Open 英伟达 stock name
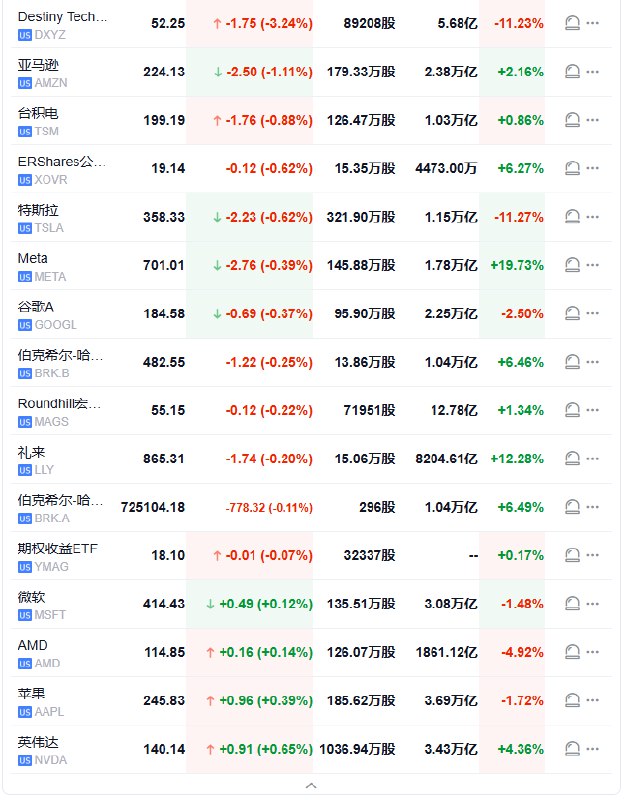The width and height of the screenshot is (626, 800). (38, 742)
